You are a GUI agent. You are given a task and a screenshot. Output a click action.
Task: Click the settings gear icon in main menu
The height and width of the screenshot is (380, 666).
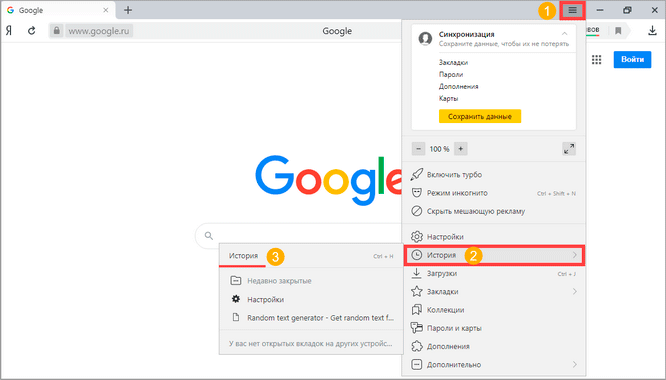417,236
